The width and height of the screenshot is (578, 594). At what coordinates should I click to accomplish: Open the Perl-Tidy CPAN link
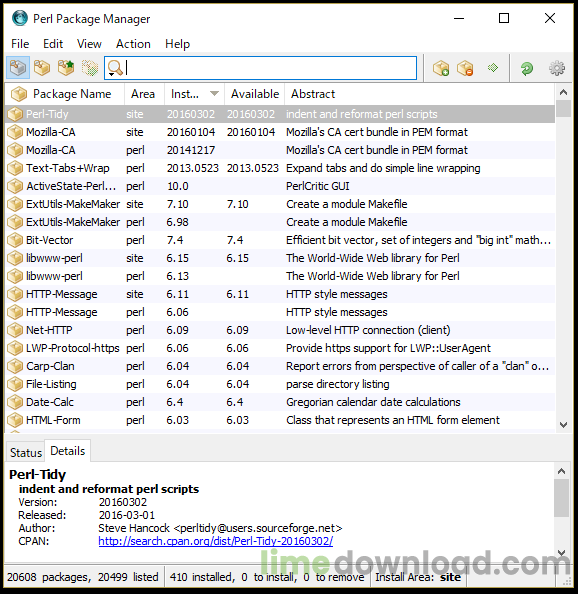pyautogui.click(x=216, y=541)
